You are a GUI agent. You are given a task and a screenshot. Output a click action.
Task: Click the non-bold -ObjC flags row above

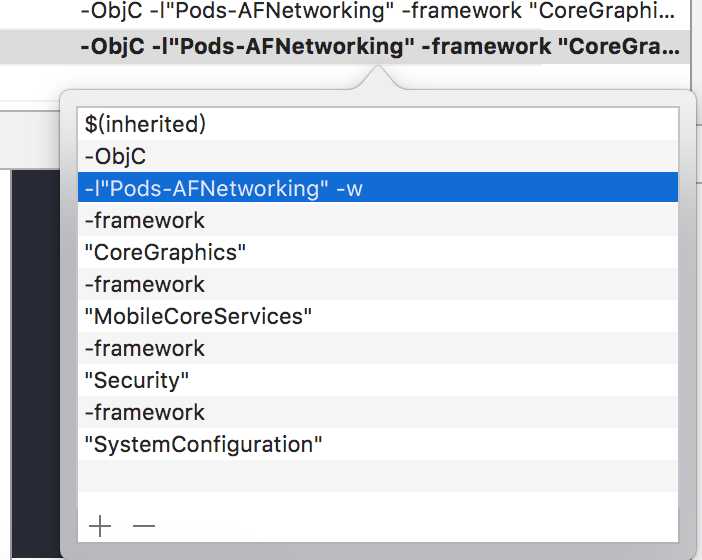point(345,11)
